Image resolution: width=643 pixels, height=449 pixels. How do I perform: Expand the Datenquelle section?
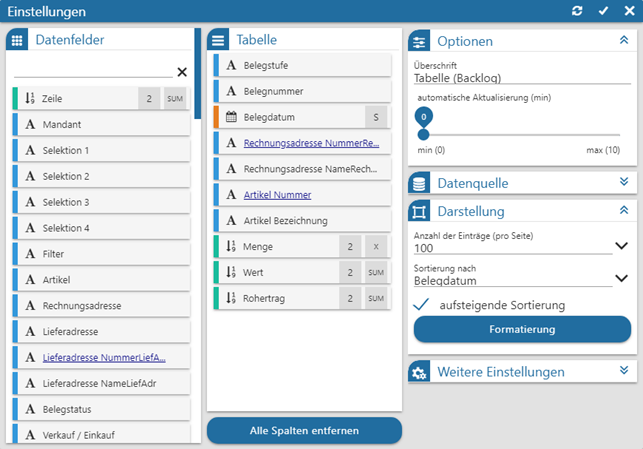(x=623, y=183)
